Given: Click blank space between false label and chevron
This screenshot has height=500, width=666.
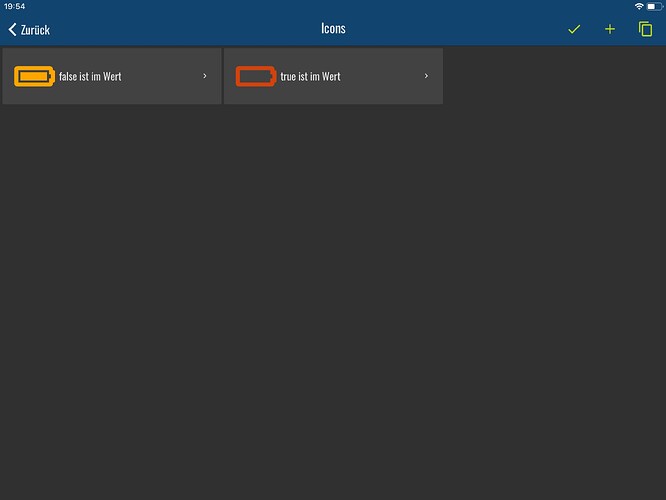Looking at the screenshot, I should 162,76.
